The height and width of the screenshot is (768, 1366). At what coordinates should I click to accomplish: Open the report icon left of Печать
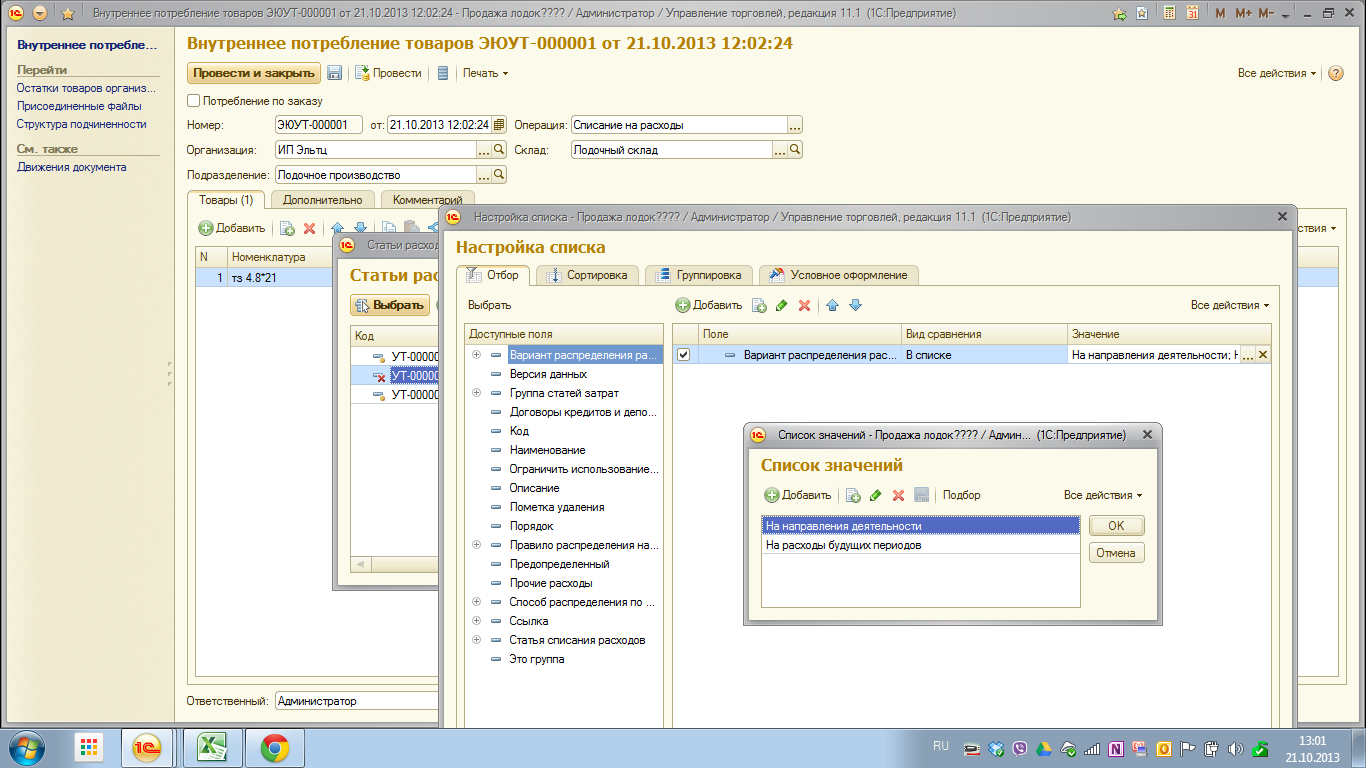[x=443, y=73]
